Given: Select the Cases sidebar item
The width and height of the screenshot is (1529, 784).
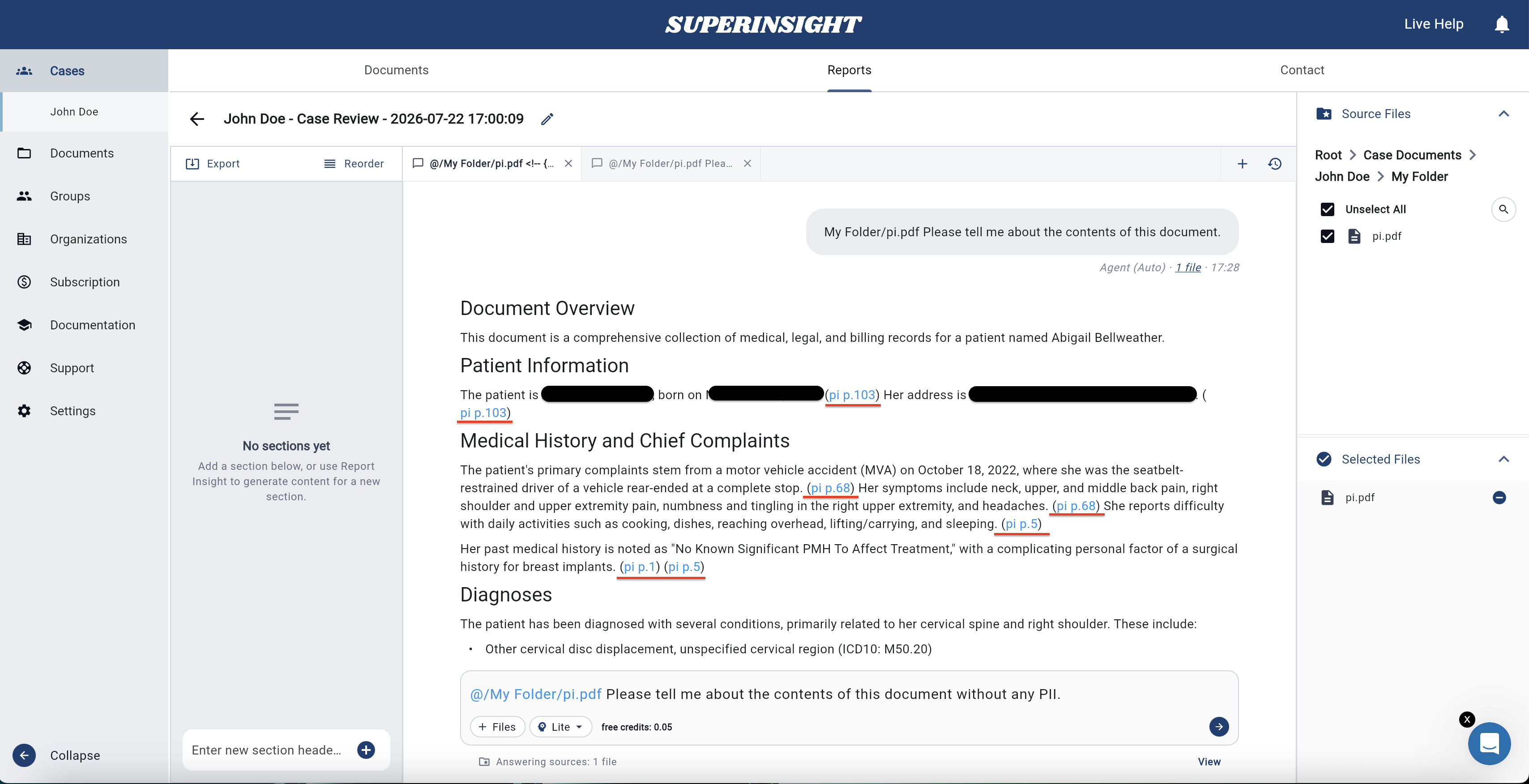Looking at the screenshot, I should [x=84, y=71].
